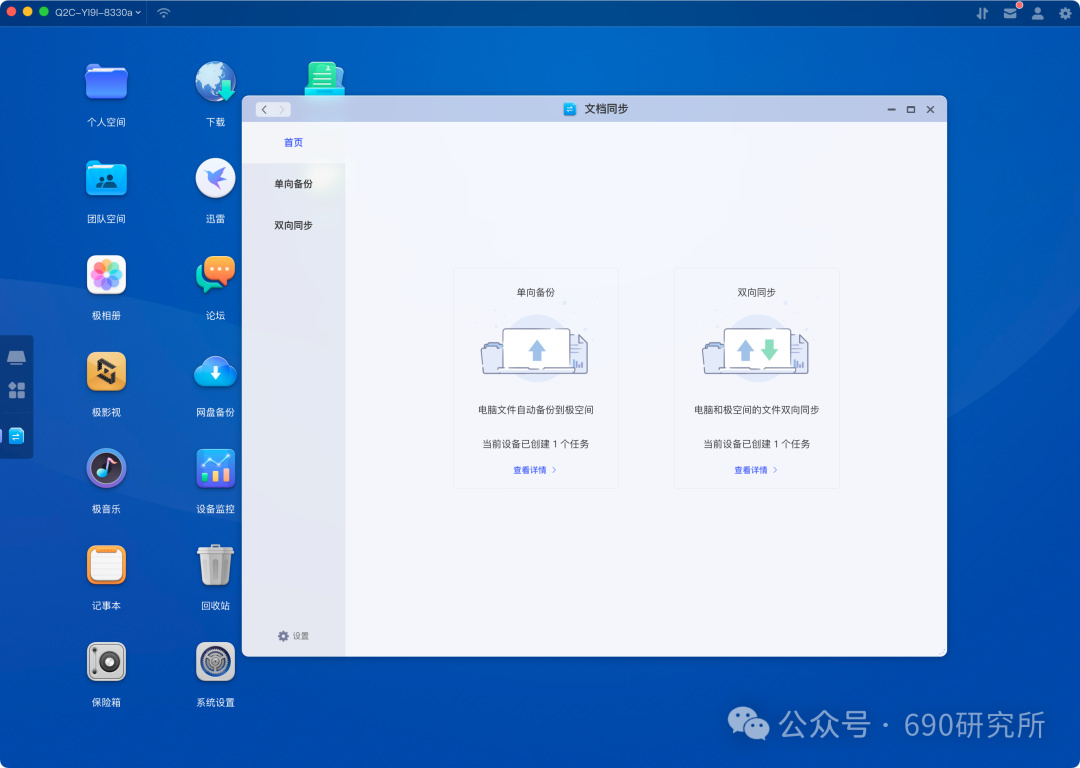Launch the 极音乐 music app
Screen dimensions: 1080x768
click(x=106, y=468)
